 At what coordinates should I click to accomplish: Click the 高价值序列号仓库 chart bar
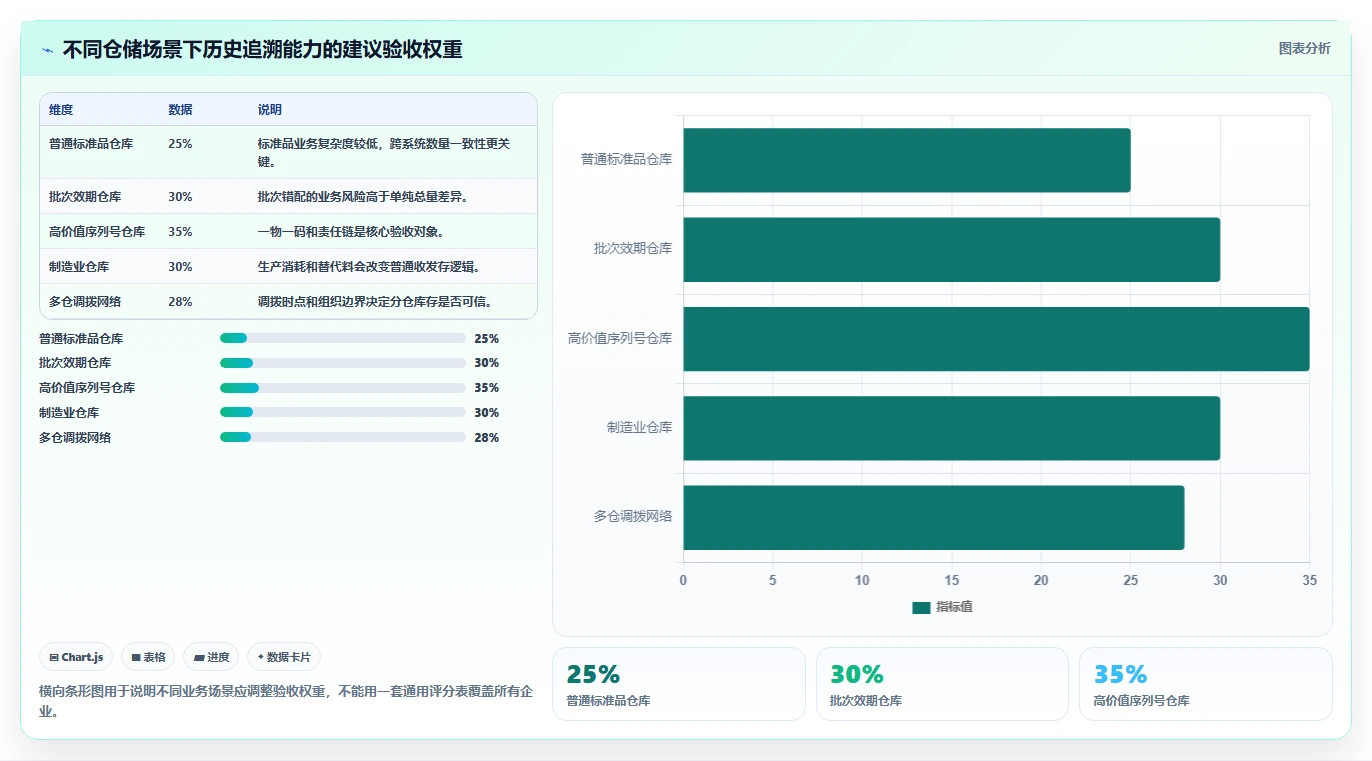tap(996, 338)
